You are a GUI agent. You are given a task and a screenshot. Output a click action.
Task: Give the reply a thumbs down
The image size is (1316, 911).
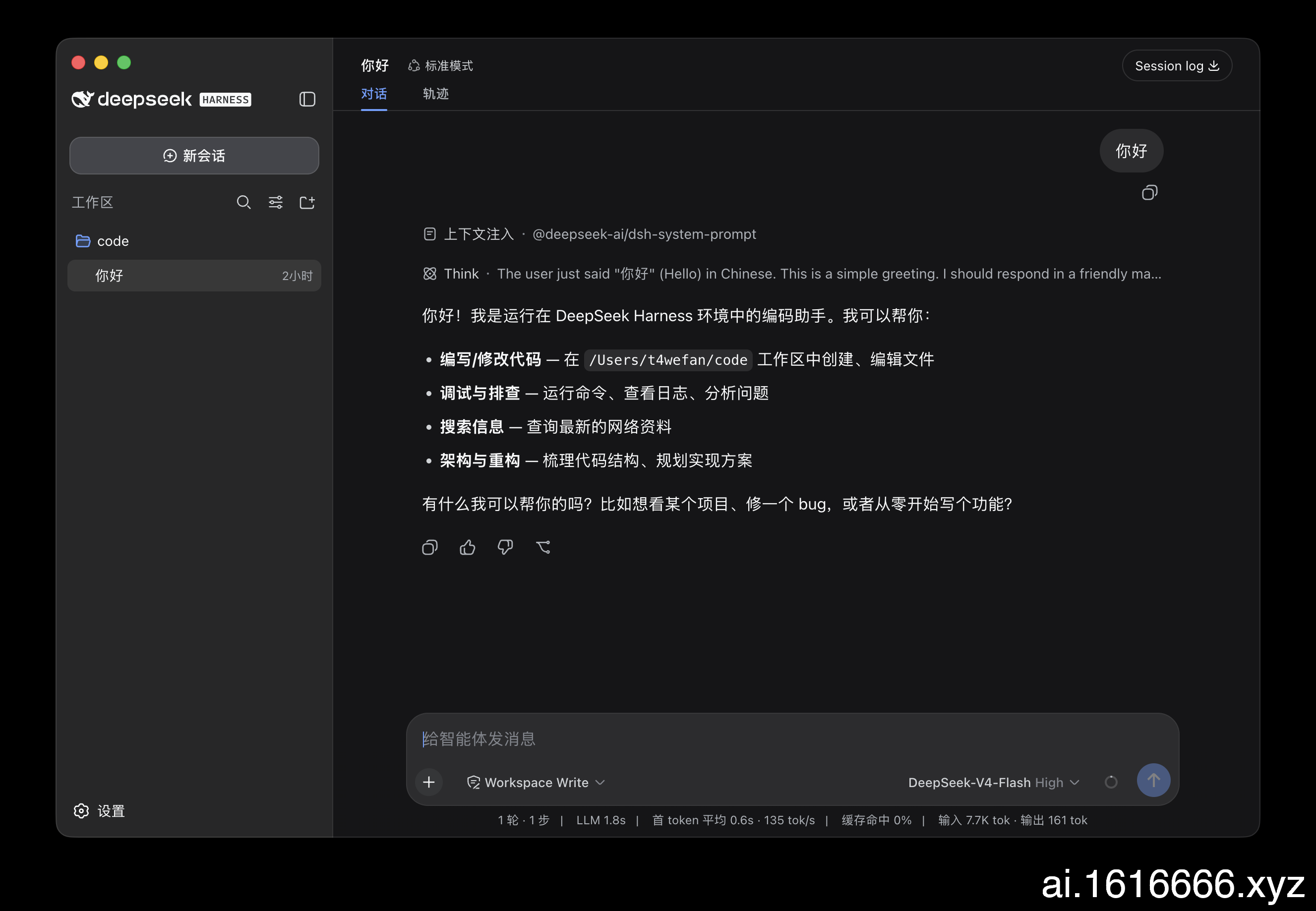point(505,547)
